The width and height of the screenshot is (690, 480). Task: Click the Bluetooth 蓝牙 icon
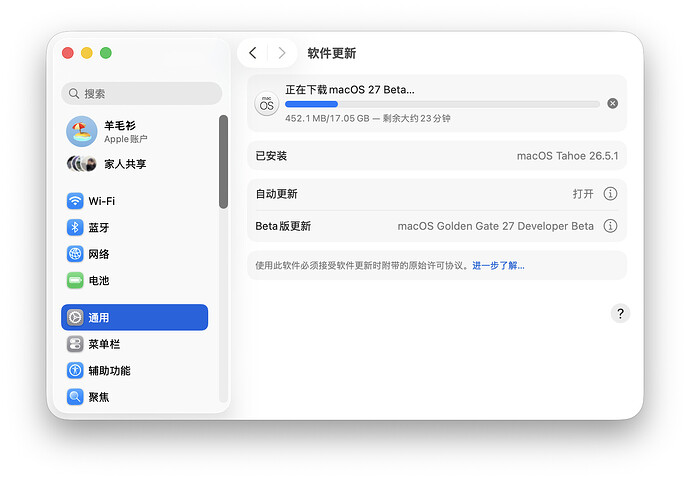click(x=75, y=227)
